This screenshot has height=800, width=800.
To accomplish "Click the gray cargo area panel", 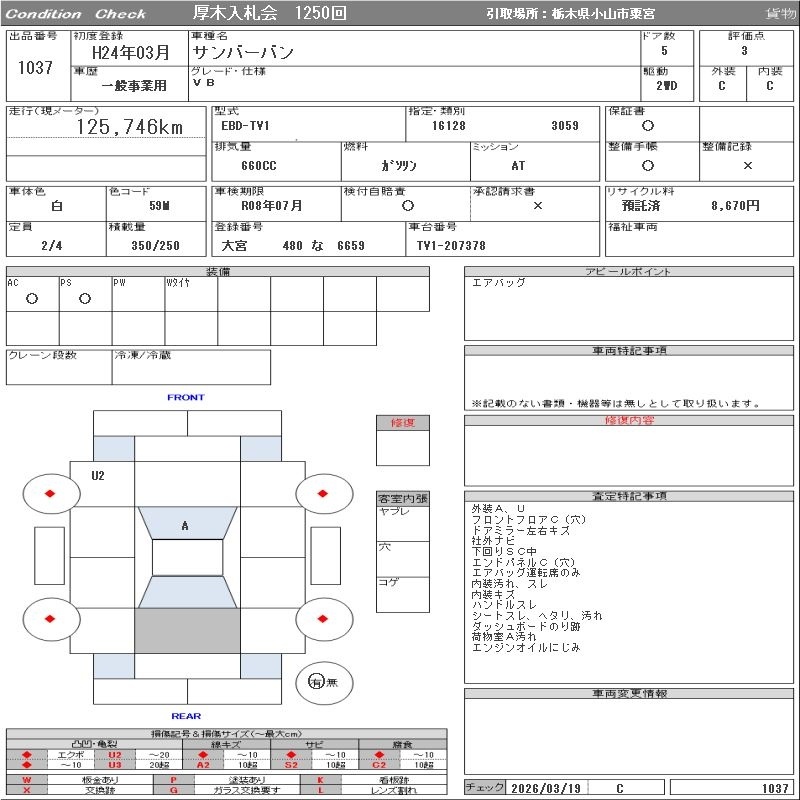I will click(187, 631).
